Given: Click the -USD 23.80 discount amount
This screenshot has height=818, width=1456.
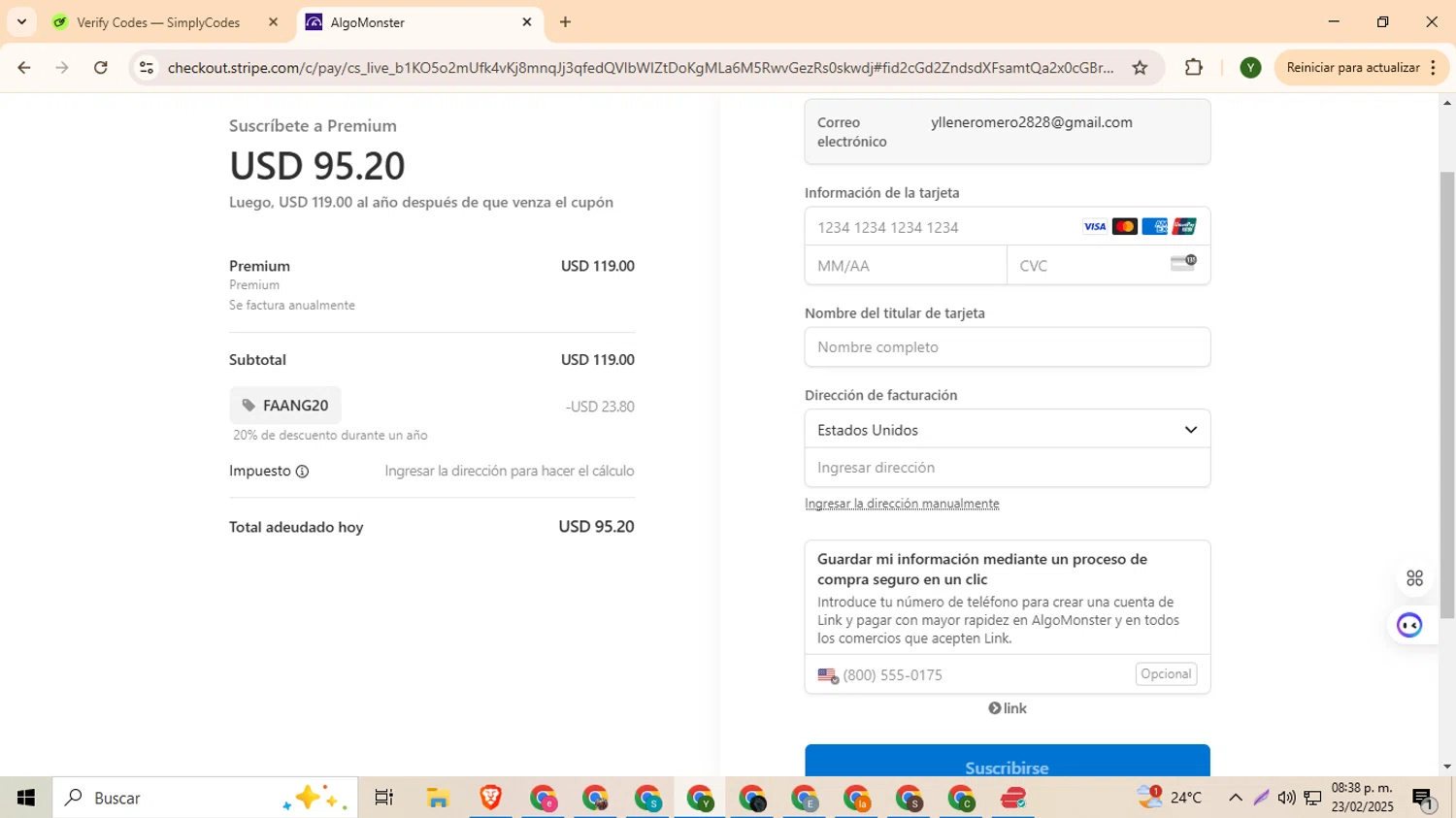Looking at the screenshot, I should 600,407.
